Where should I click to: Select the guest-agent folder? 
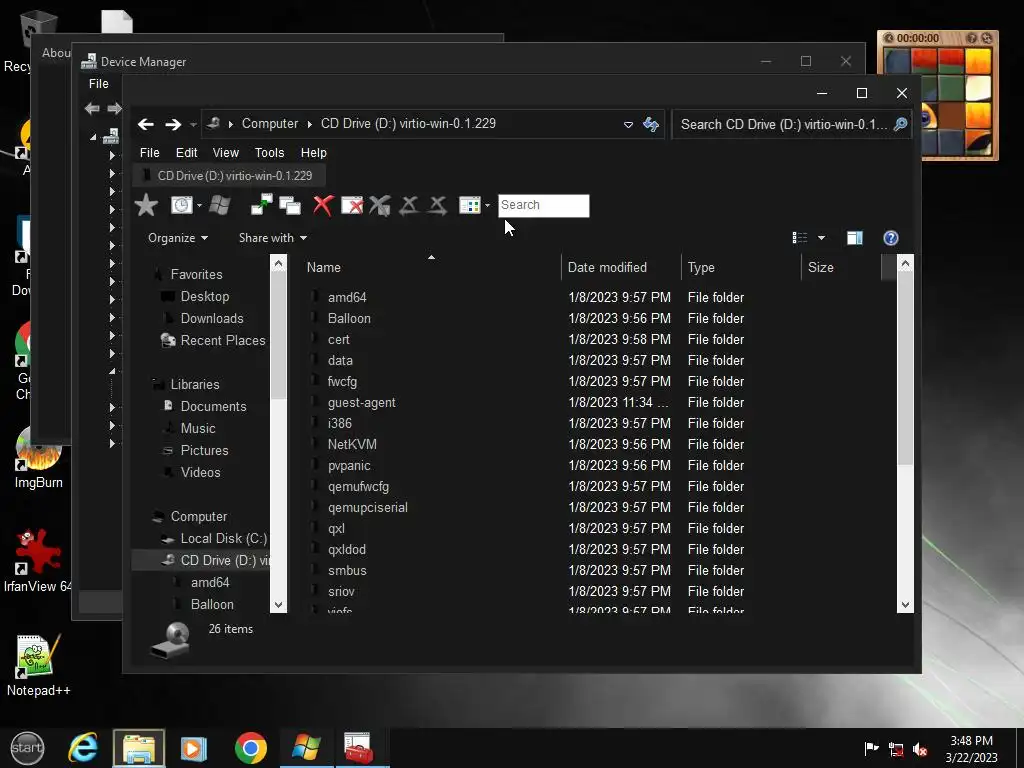[x=361, y=402]
